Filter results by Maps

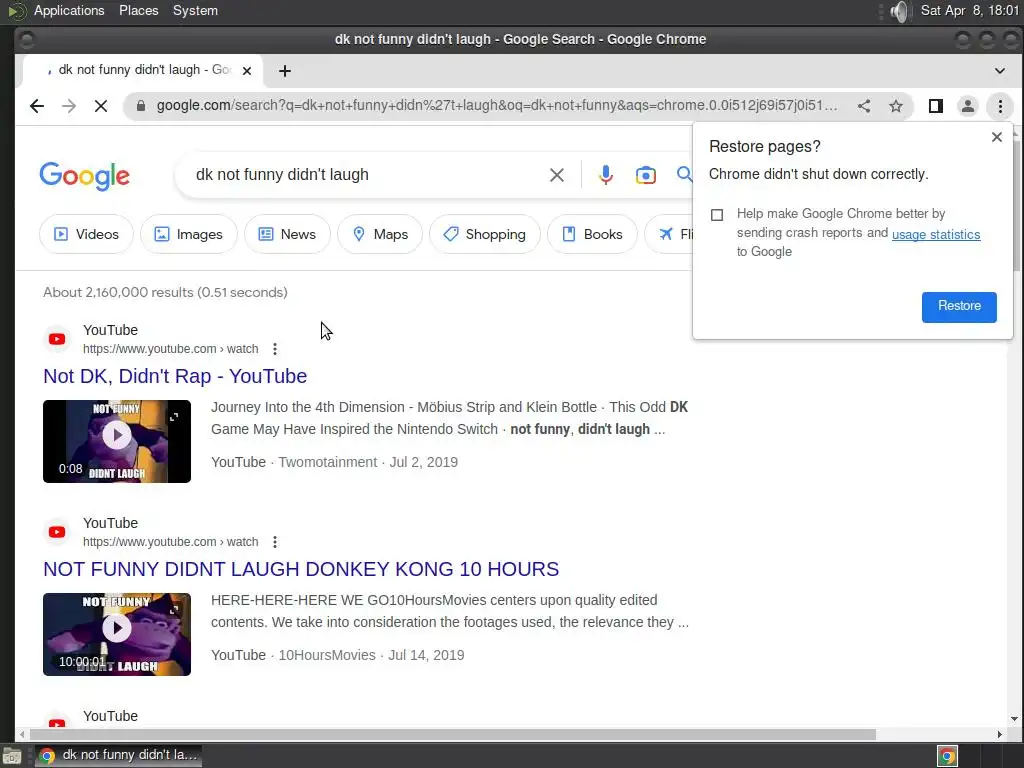380,234
